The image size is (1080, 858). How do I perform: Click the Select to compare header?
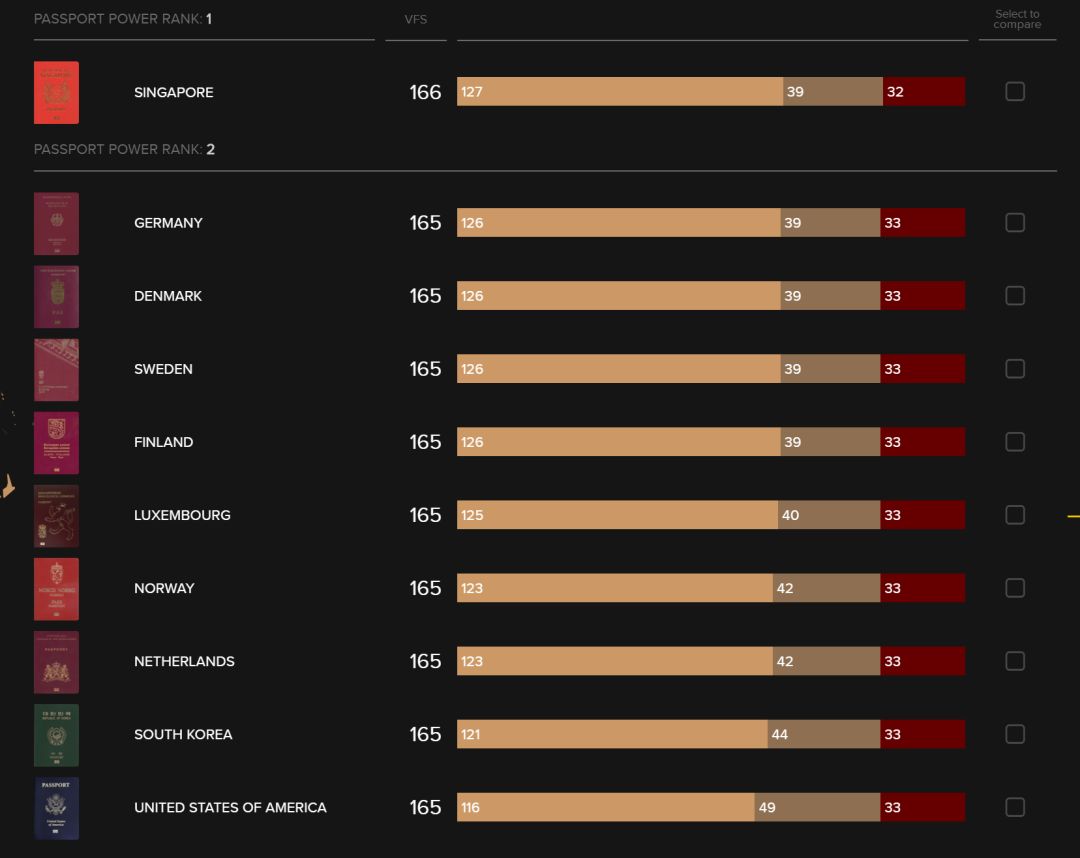pyautogui.click(x=1017, y=19)
